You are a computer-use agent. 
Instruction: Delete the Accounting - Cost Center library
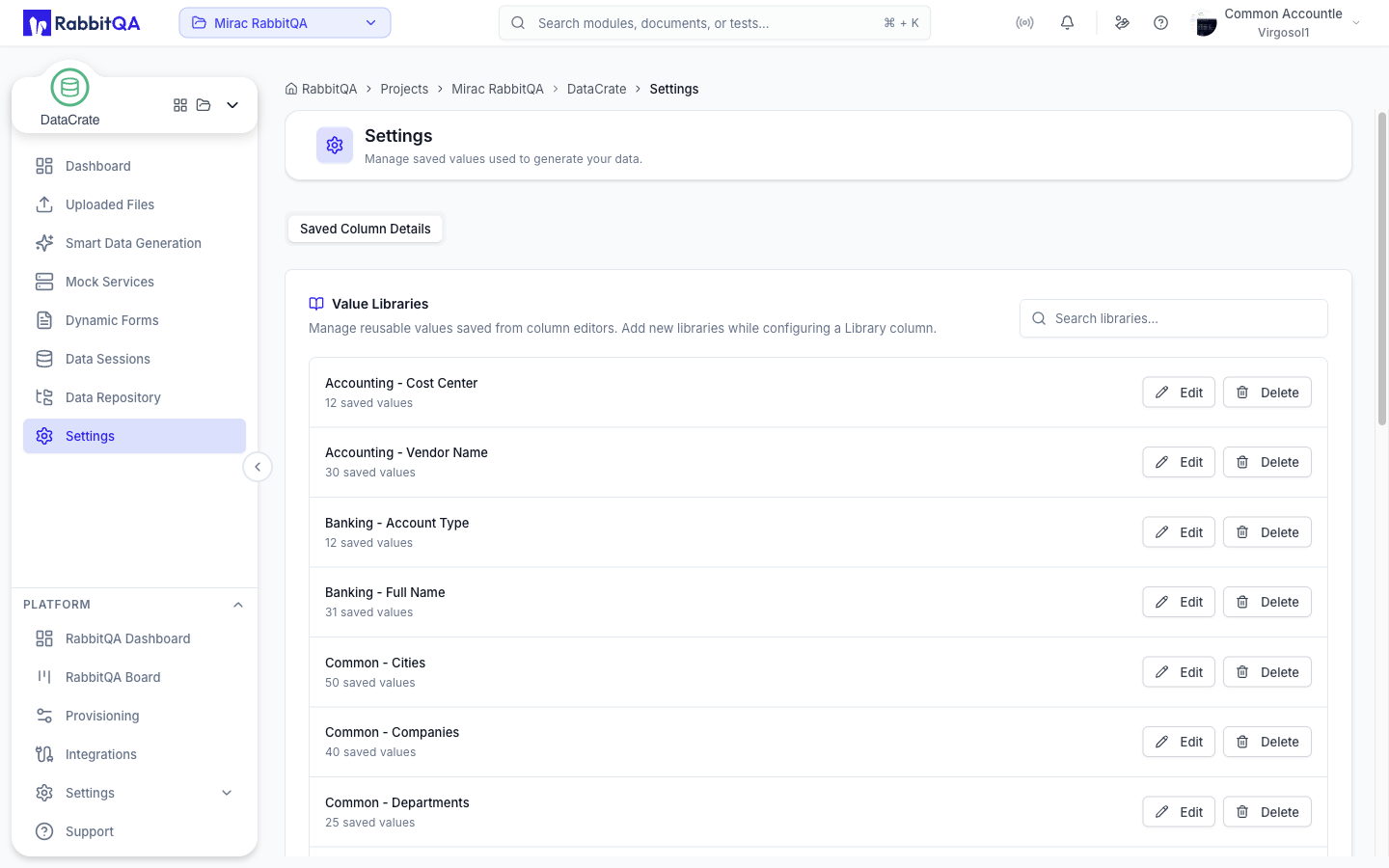[x=1267, y=393]
